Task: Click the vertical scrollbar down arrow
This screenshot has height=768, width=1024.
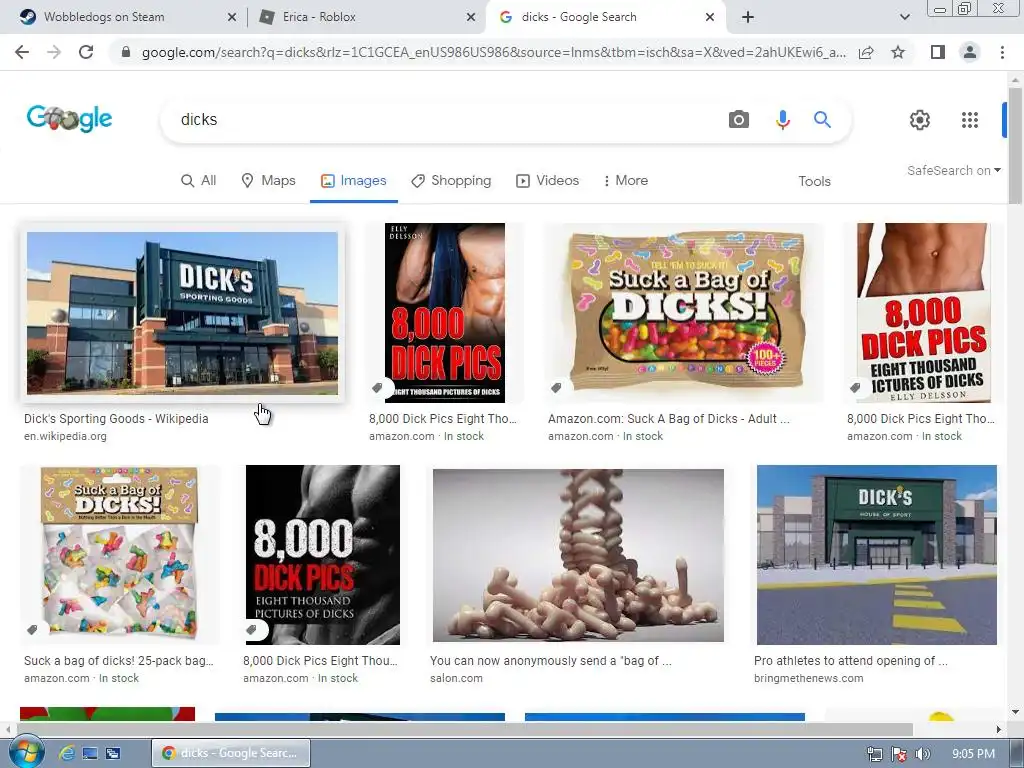Action: [1015, 712]
